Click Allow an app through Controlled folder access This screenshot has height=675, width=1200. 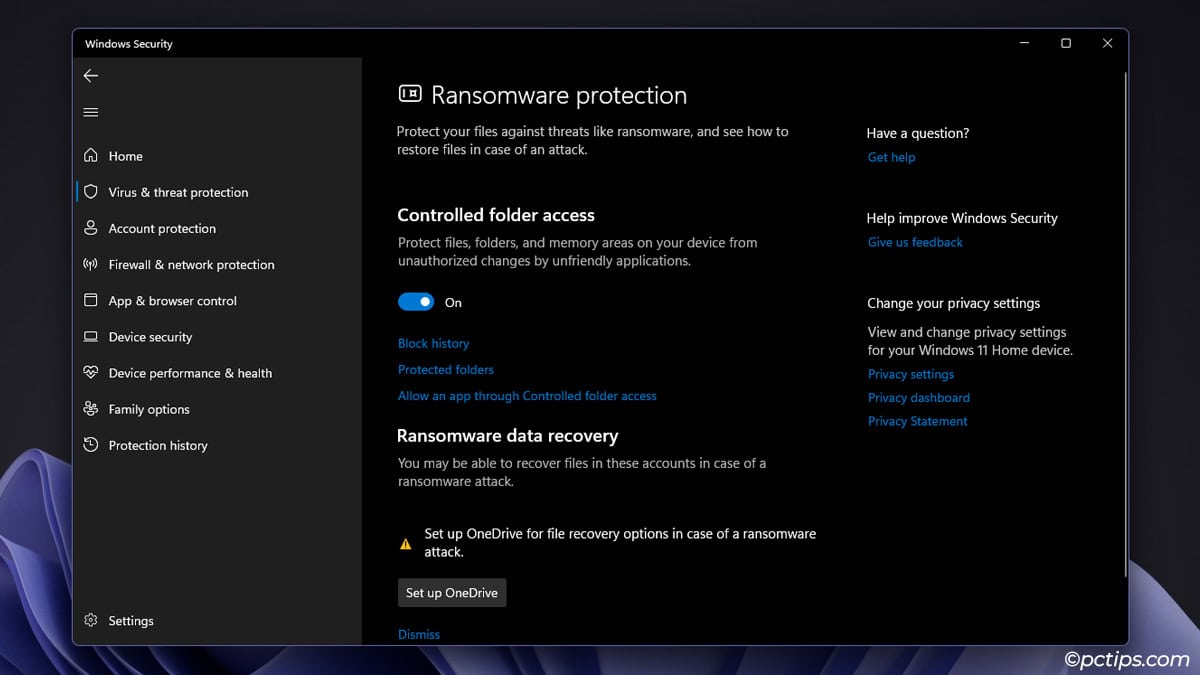click(527, 396)
